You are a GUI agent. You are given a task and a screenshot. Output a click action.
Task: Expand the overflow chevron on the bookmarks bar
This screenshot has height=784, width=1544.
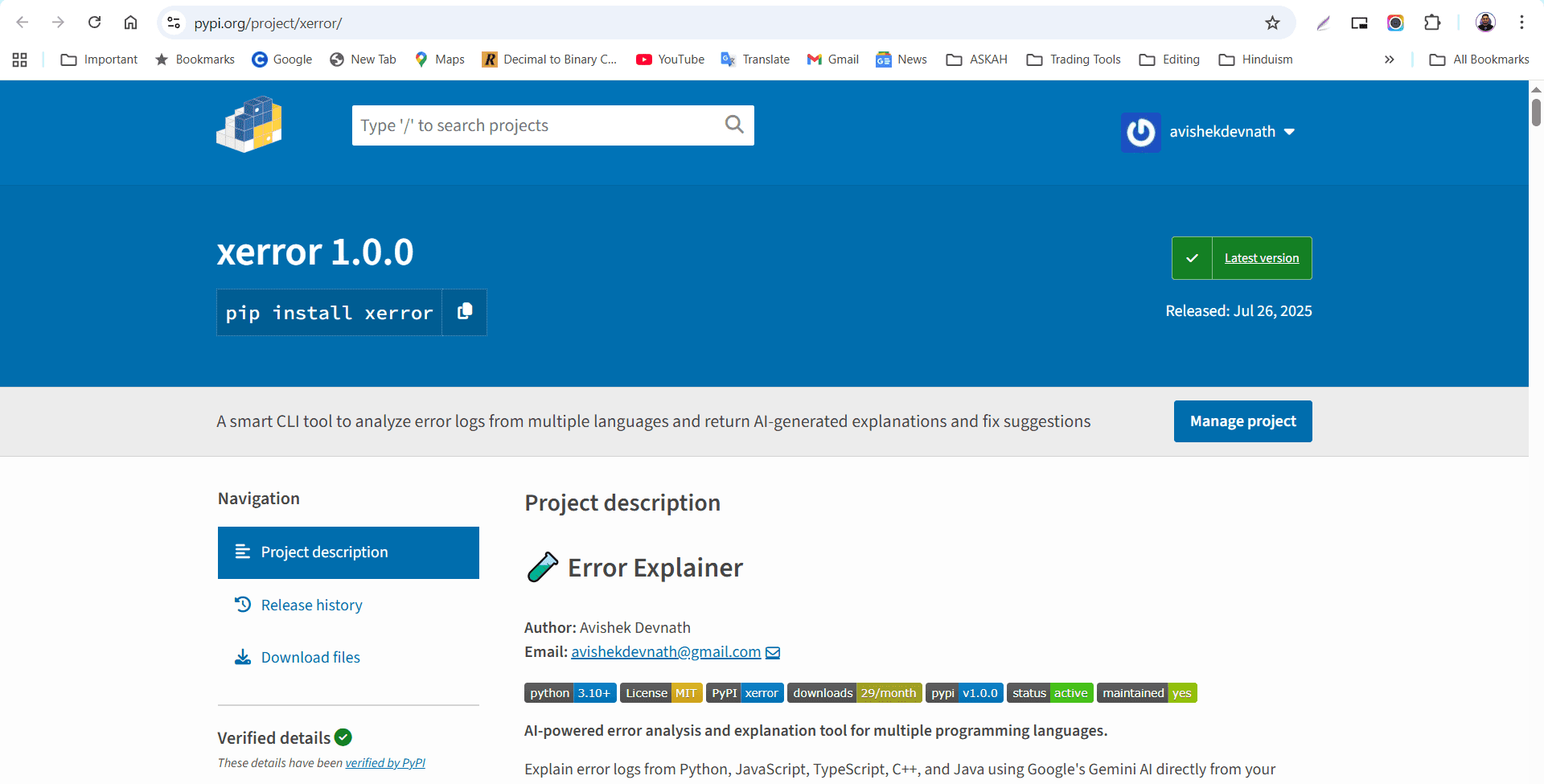click(1389, 59)
